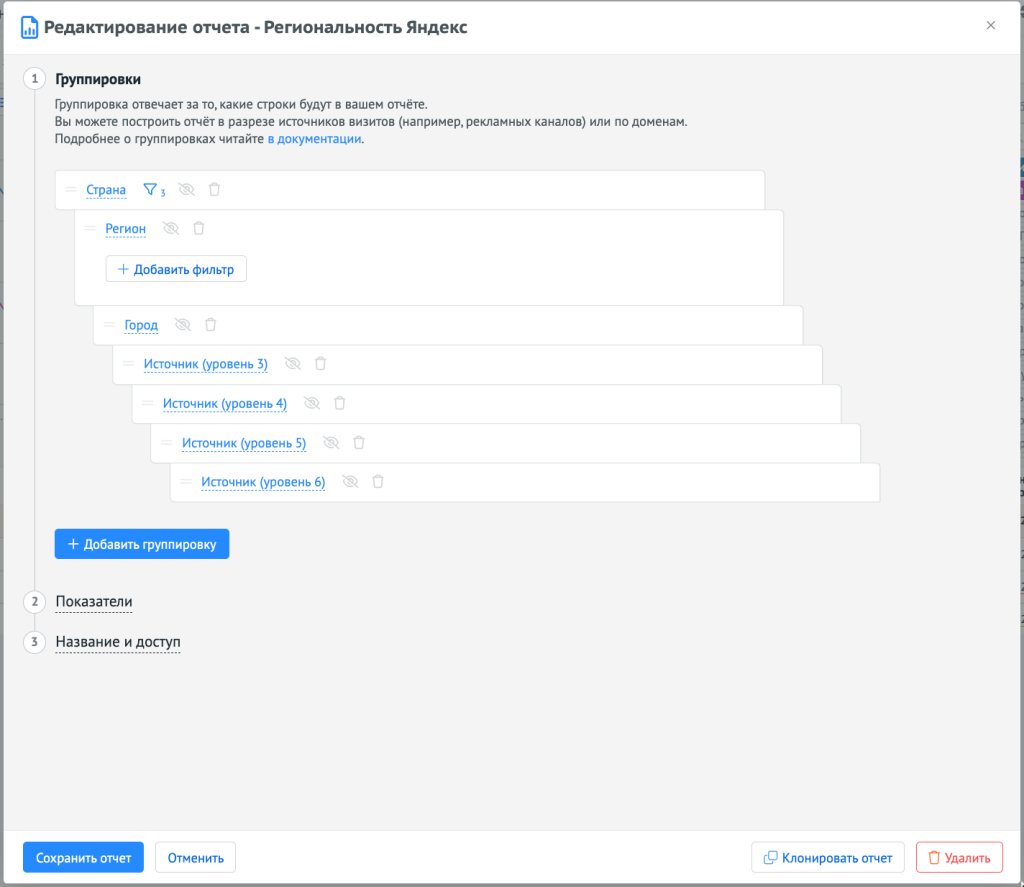Delete the Регион grouping via trash icon
This screenshot has width=1024, height=887.
tap(198, 228)
